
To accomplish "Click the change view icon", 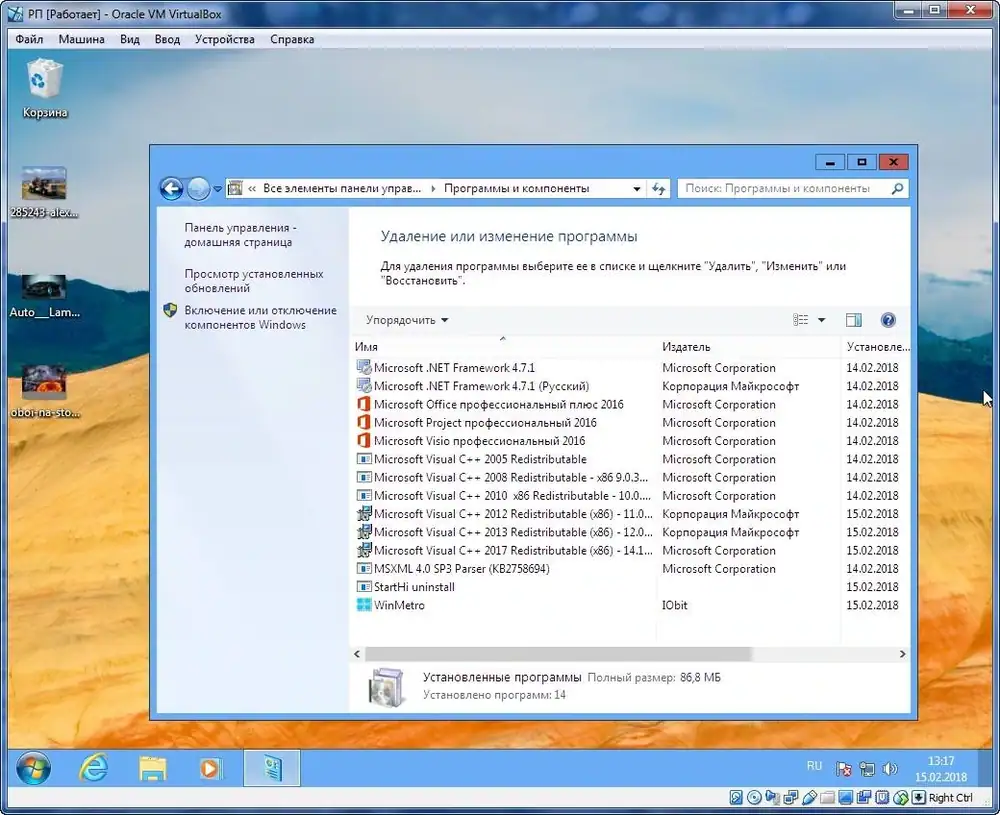I will [x=800, y=320].
